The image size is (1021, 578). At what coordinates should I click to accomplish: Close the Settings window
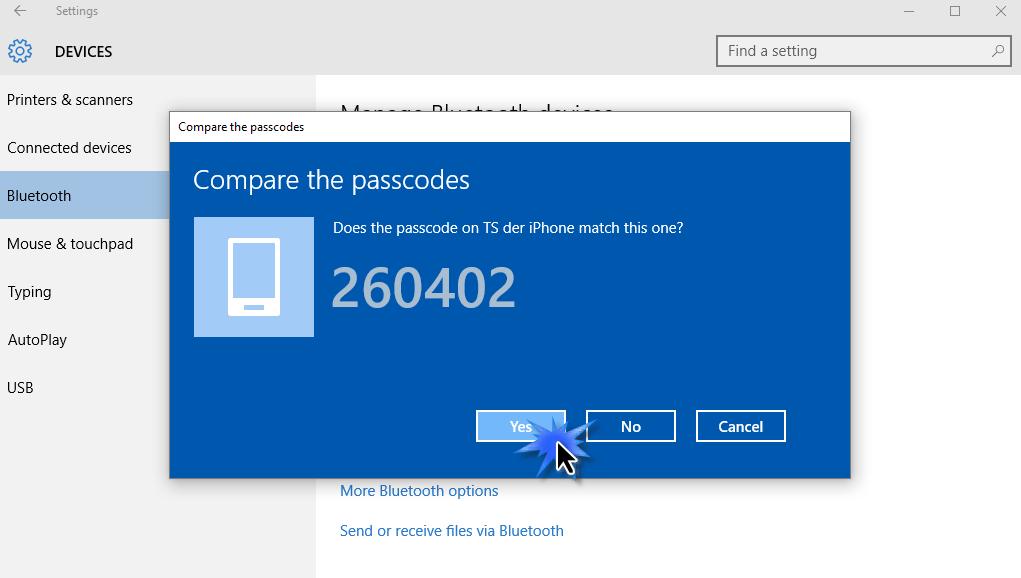click(x=1000, y=11)
